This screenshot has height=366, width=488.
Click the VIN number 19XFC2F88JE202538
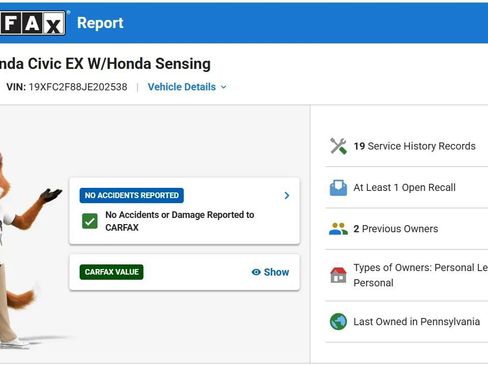(78, 87)
